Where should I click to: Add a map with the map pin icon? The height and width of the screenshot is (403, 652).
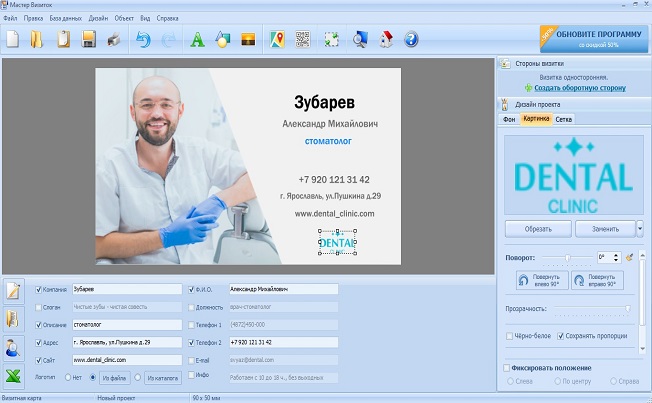pyautogui.click(x=277, y=40)
